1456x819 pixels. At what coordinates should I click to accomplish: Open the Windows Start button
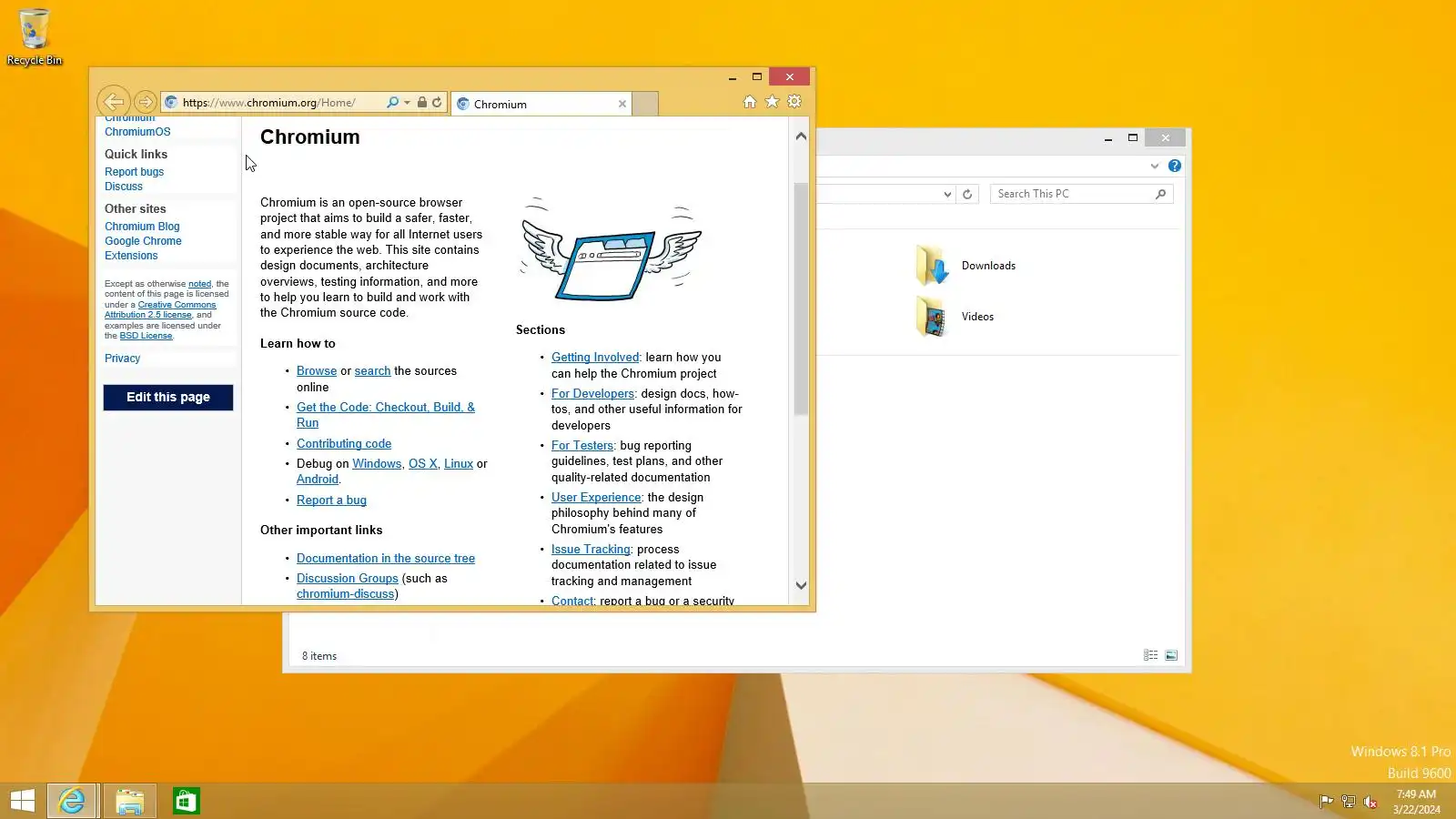click(23, 801)
